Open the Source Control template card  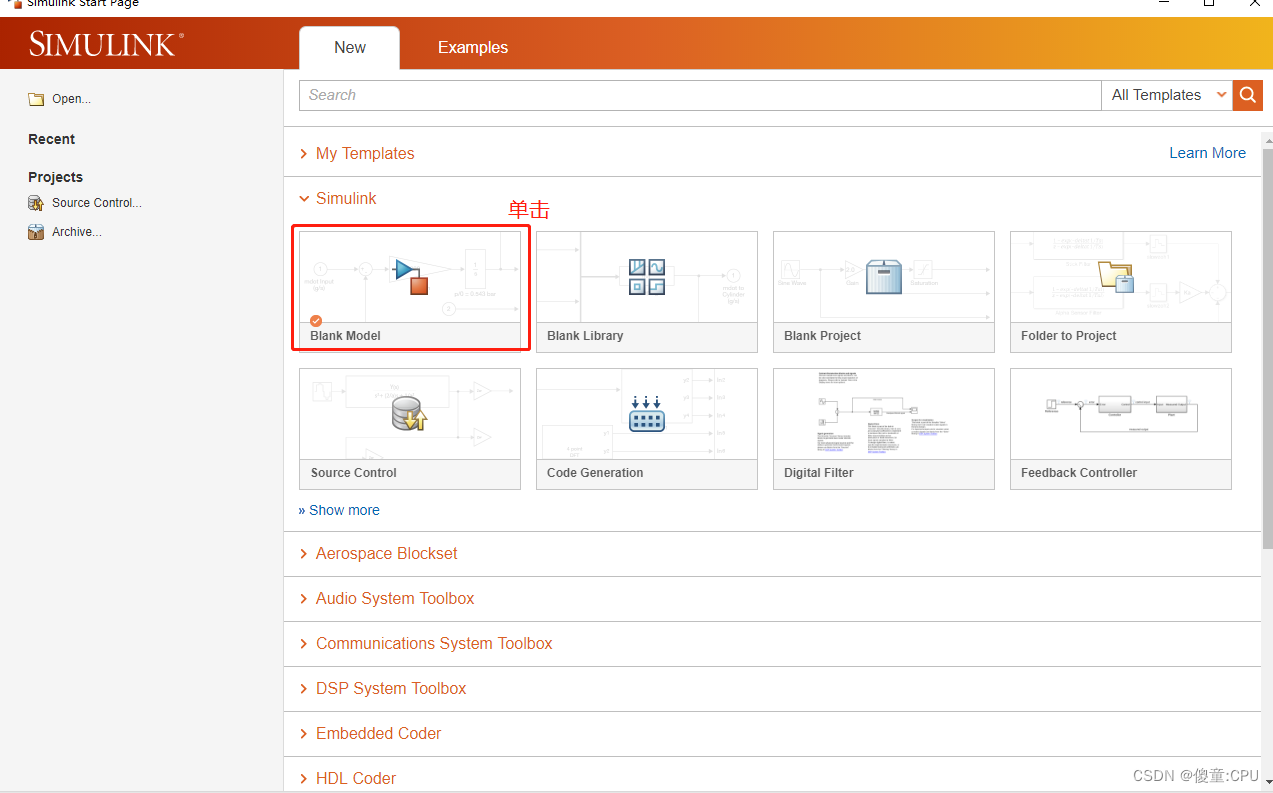410,428
